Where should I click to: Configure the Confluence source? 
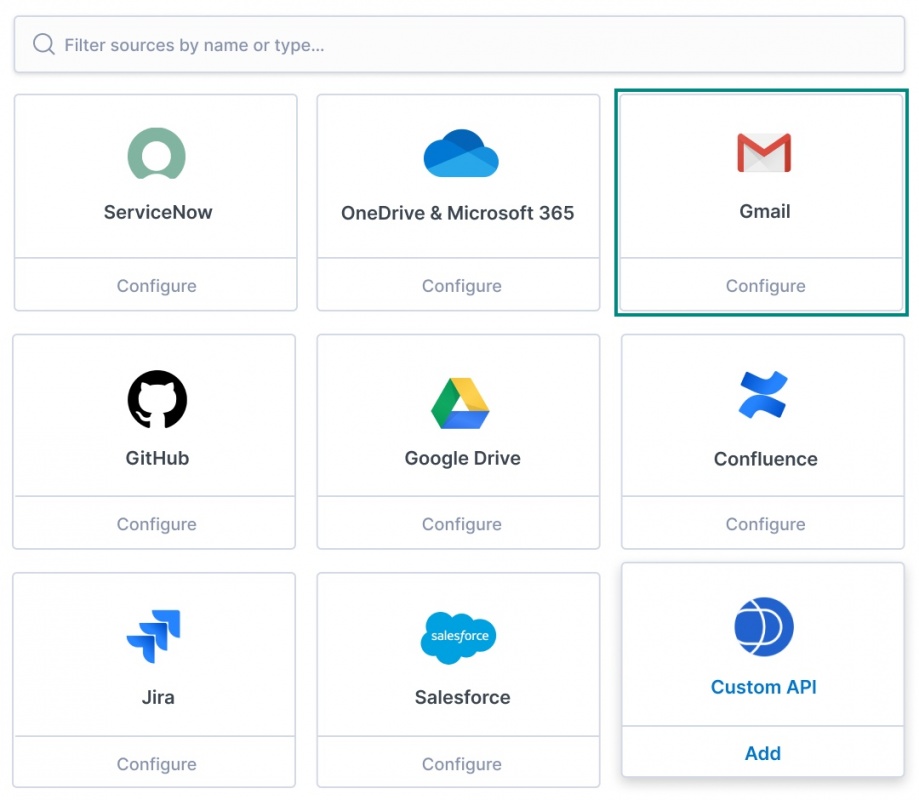click(765, 524)
